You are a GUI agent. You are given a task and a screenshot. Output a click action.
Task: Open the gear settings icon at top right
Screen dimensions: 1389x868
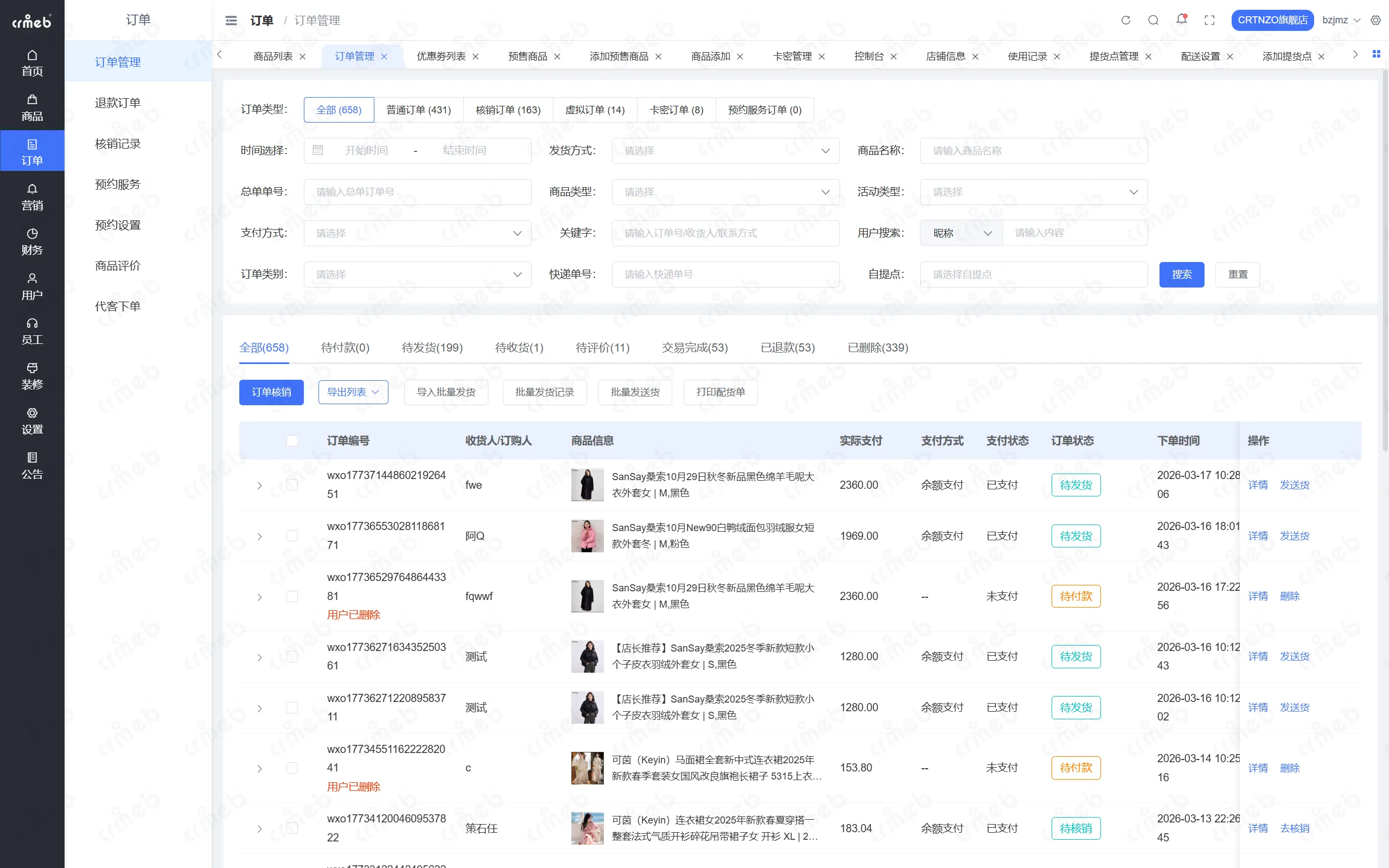tap(1376, 20)
